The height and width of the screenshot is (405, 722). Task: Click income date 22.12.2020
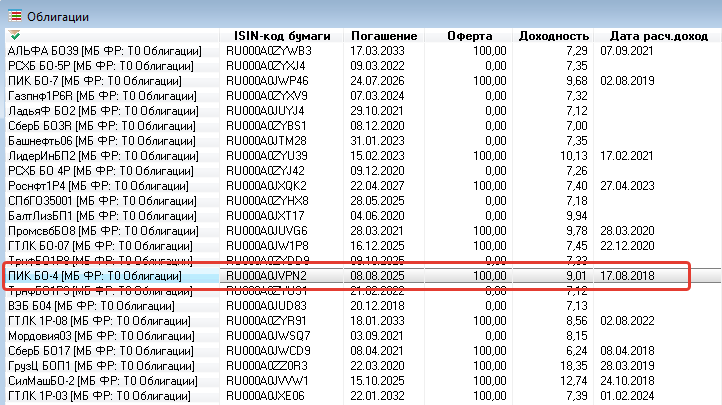click(627, 245)
